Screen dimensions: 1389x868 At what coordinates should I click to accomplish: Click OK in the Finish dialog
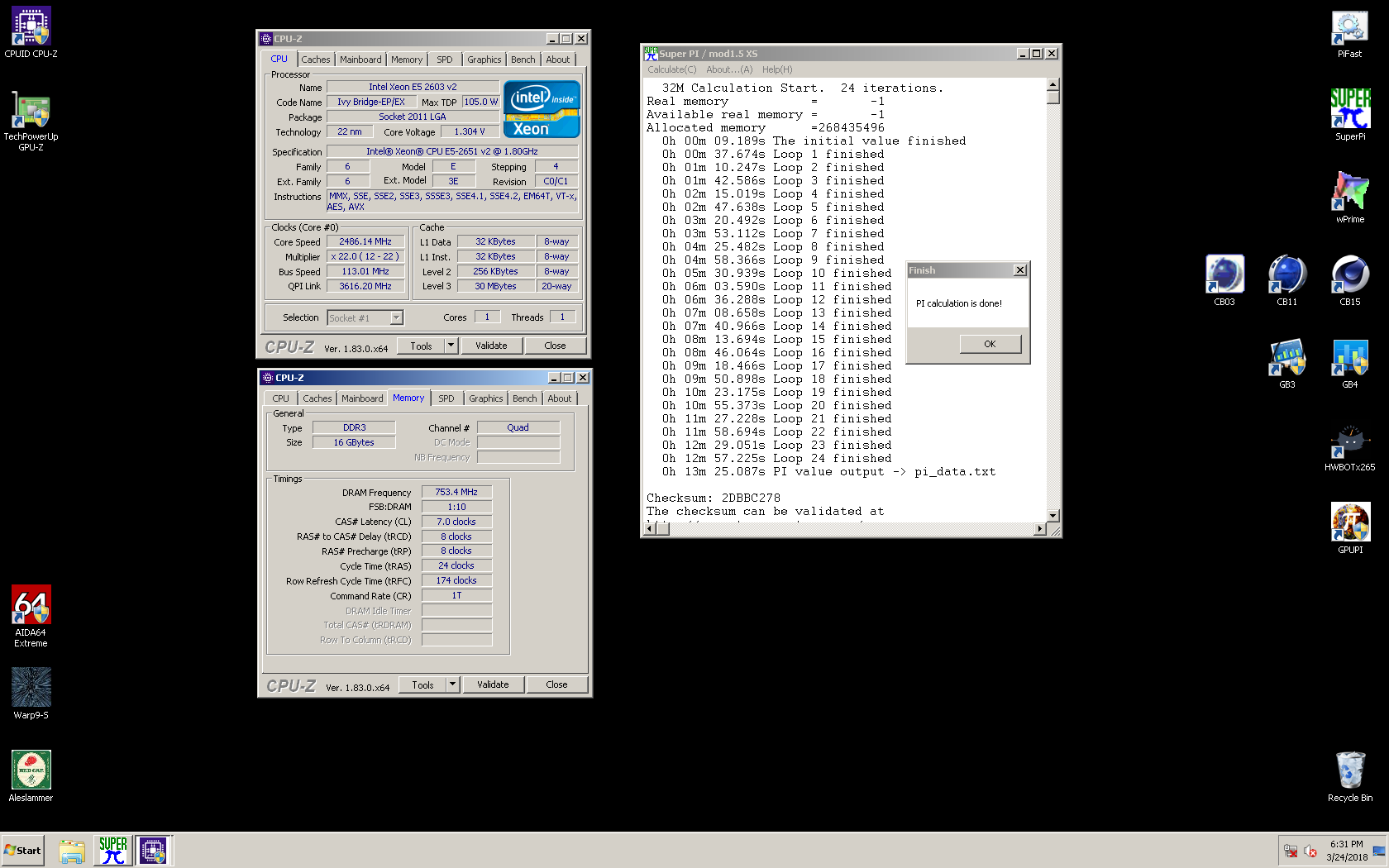point(990,344)
